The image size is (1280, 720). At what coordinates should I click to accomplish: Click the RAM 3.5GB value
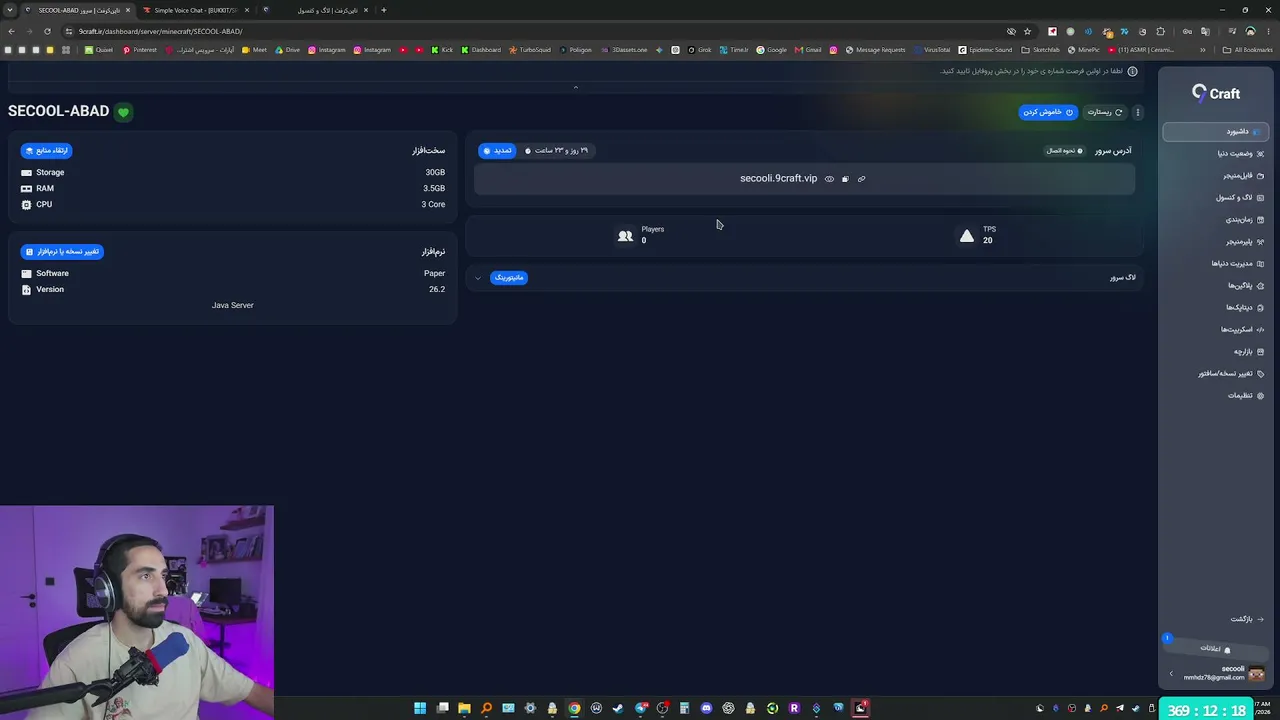[434, 189]
